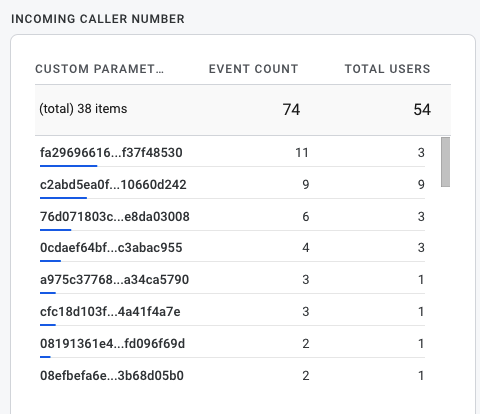Select the row 0cdaef64bf...c3abac955
This screenshot has height=414, width=480.
[x=232, y=248]
